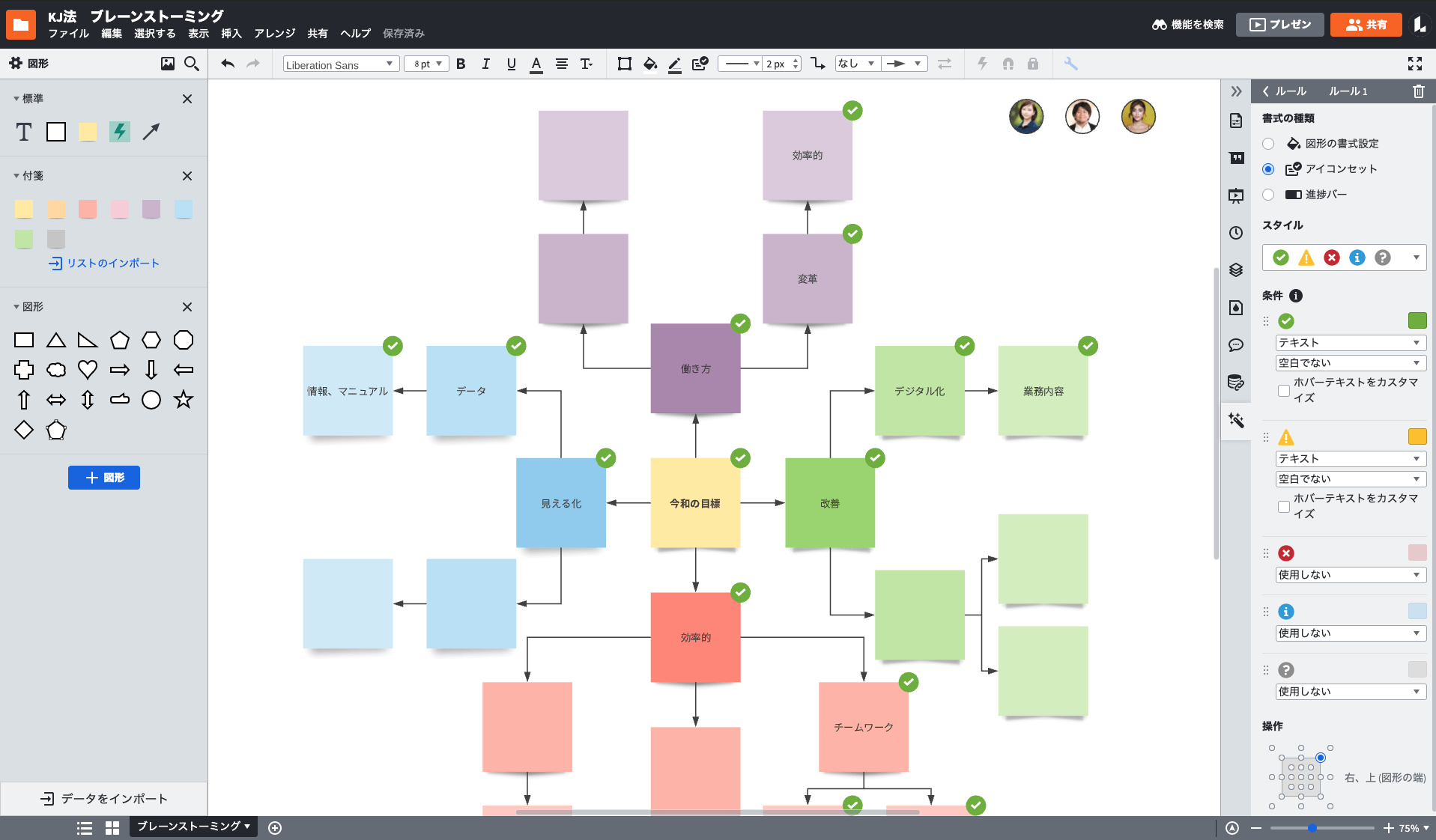Open the layers panel icon
The height and width of the screenshot is (840, 1436).
coord(1236,270)
